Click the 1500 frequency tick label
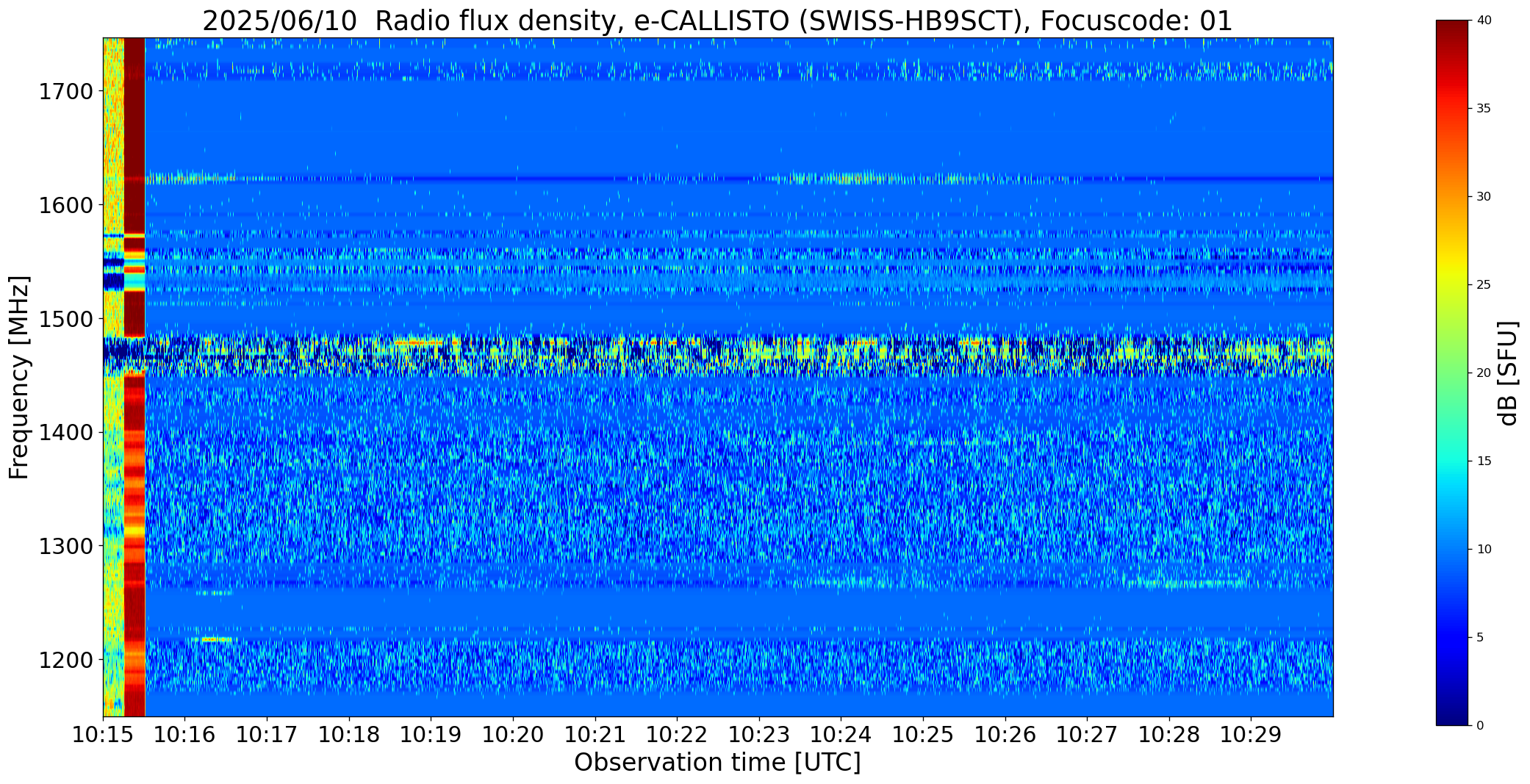Screen dimensions: 1530x784 (65, 319)
